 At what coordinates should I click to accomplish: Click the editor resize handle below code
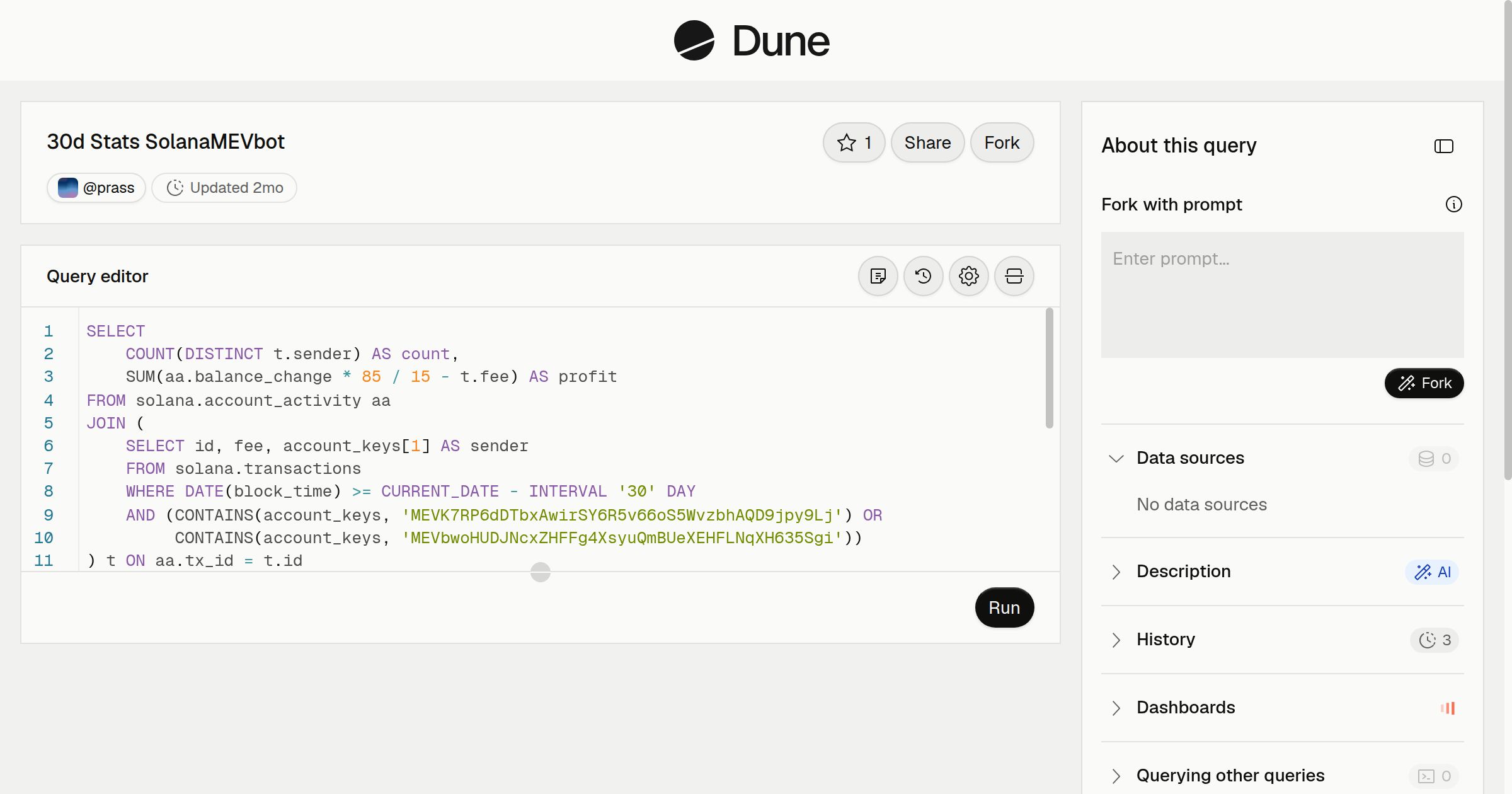tap(540, 572)
